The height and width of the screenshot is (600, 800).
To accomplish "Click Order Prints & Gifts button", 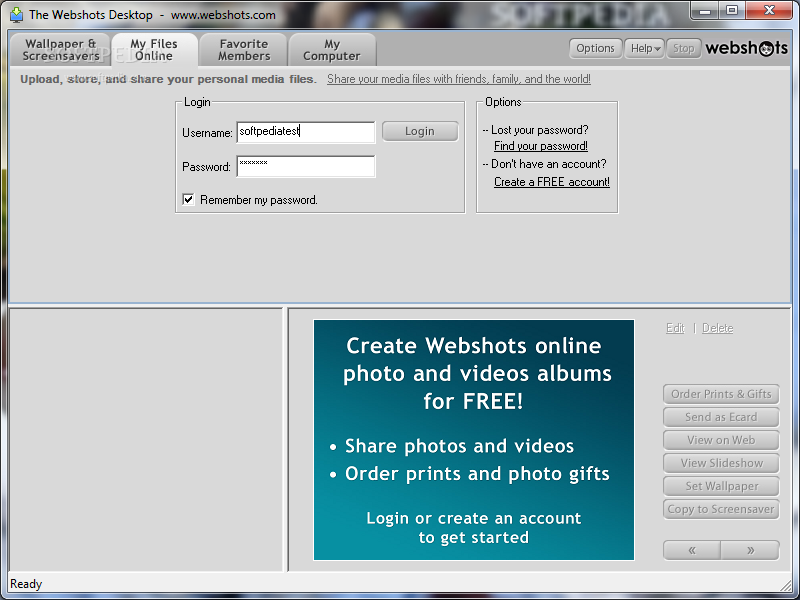I will [x=721, y=394].
